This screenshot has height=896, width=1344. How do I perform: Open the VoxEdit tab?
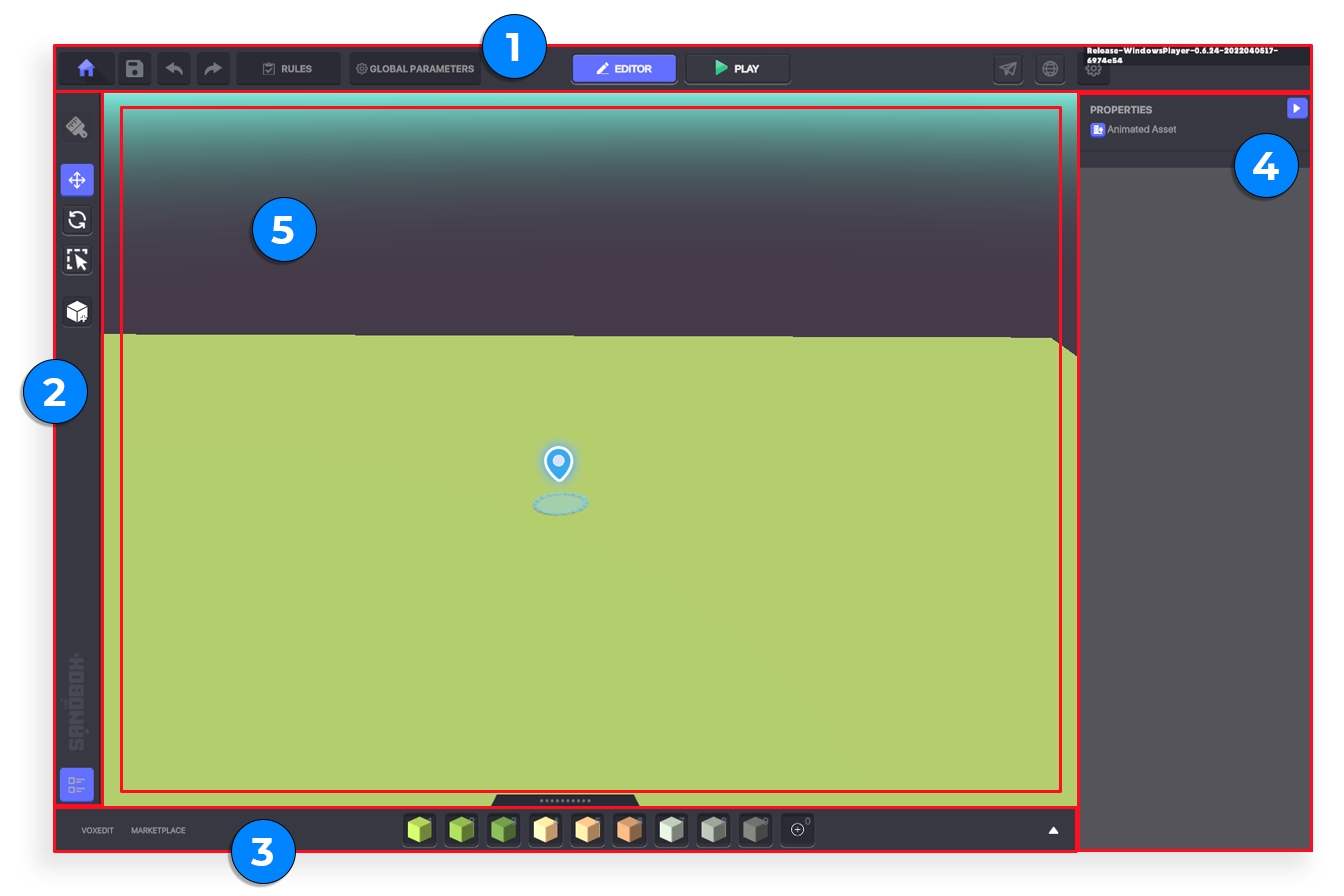click(x=97, y=830)
